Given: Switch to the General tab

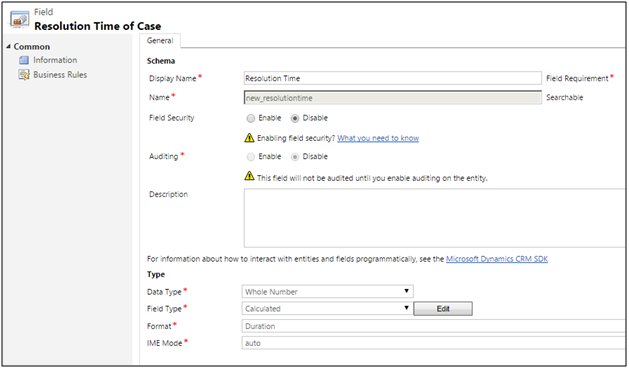Looking at the screenshot, I should (160, 41).
